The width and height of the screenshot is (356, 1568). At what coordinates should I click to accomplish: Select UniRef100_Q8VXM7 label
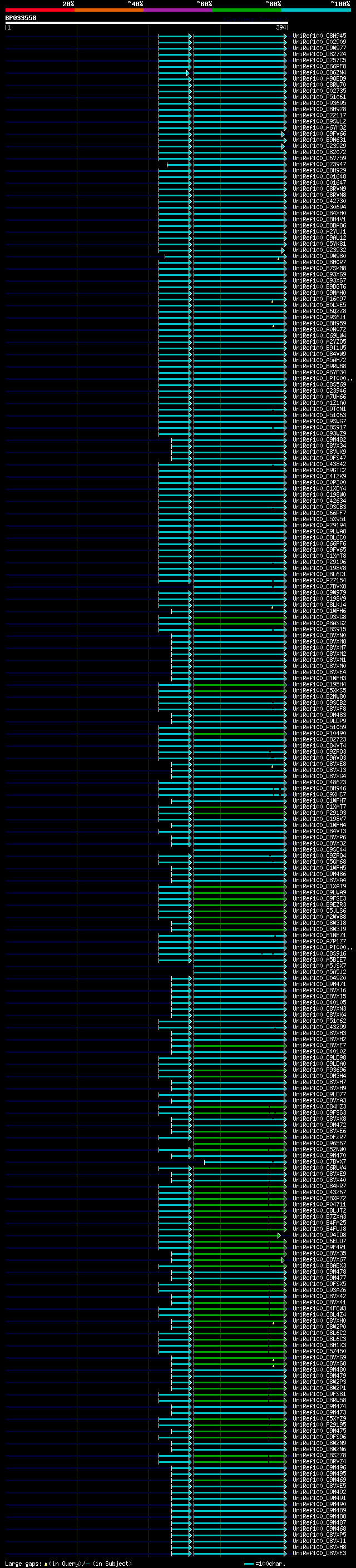pyautogui.click(x=319, y=647)
